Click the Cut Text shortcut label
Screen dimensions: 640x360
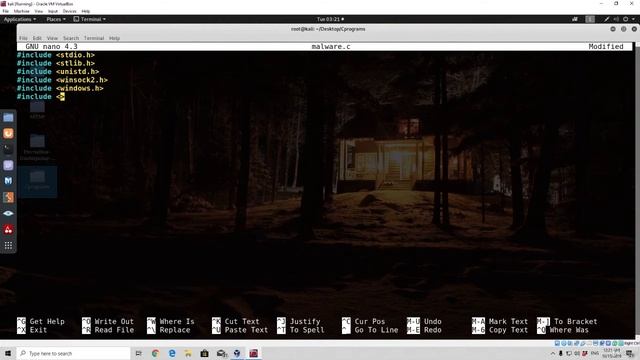pyautogui.click(x=242, y=322)
